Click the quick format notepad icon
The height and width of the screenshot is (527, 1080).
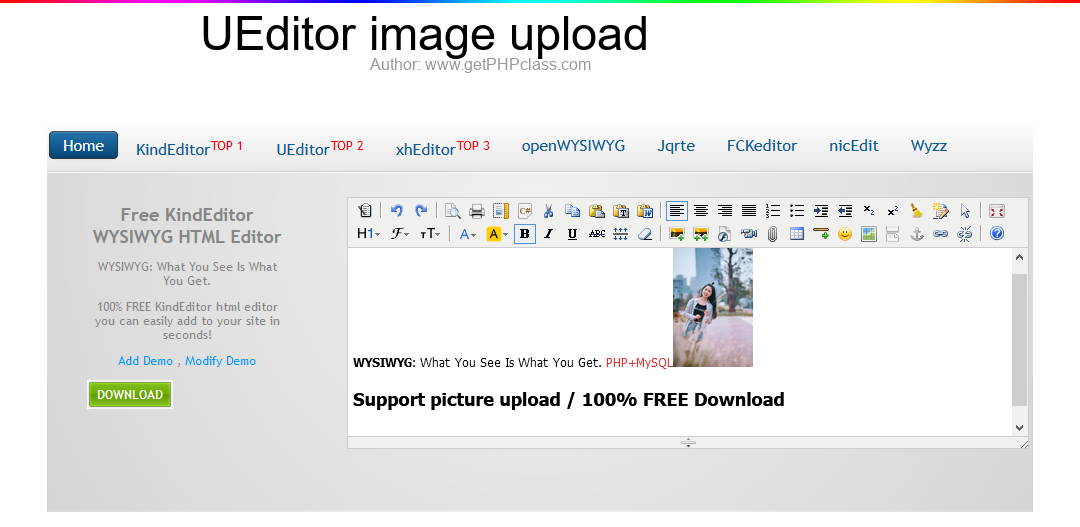[941, 211]
